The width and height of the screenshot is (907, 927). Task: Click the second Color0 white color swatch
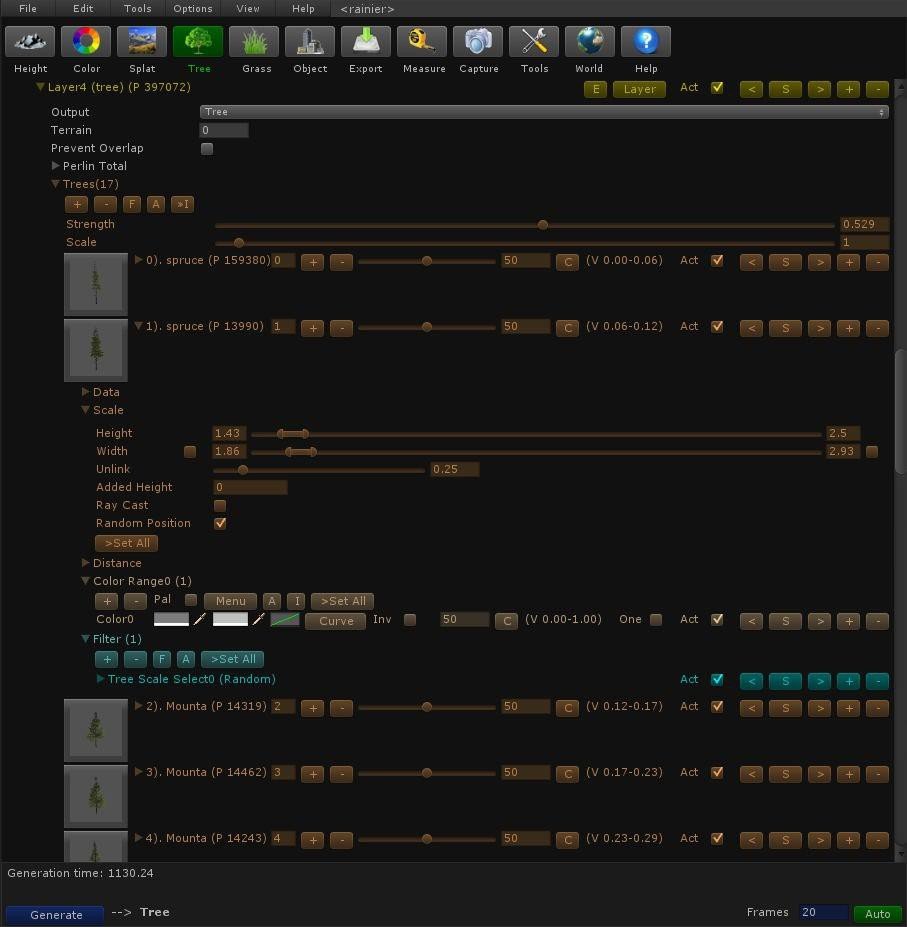click(230, 619)
